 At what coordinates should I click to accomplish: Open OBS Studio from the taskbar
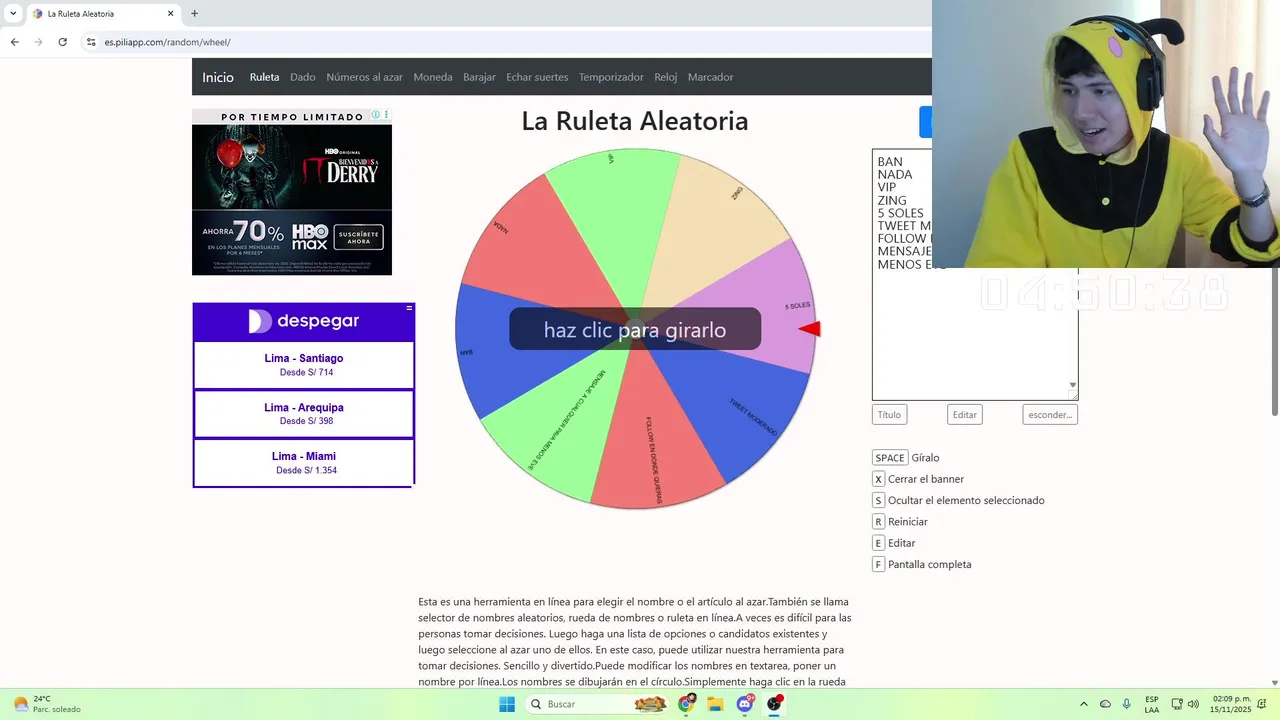tap(774, 704)
